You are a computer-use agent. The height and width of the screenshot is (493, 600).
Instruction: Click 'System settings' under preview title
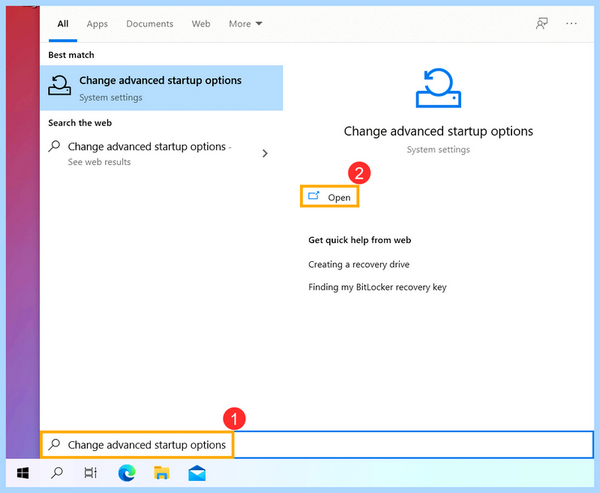[438, 150]
